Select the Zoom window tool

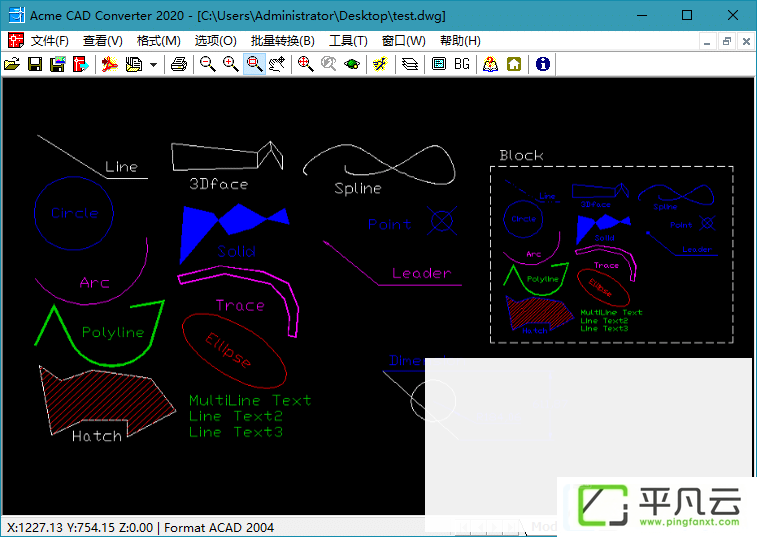[254, 64]
